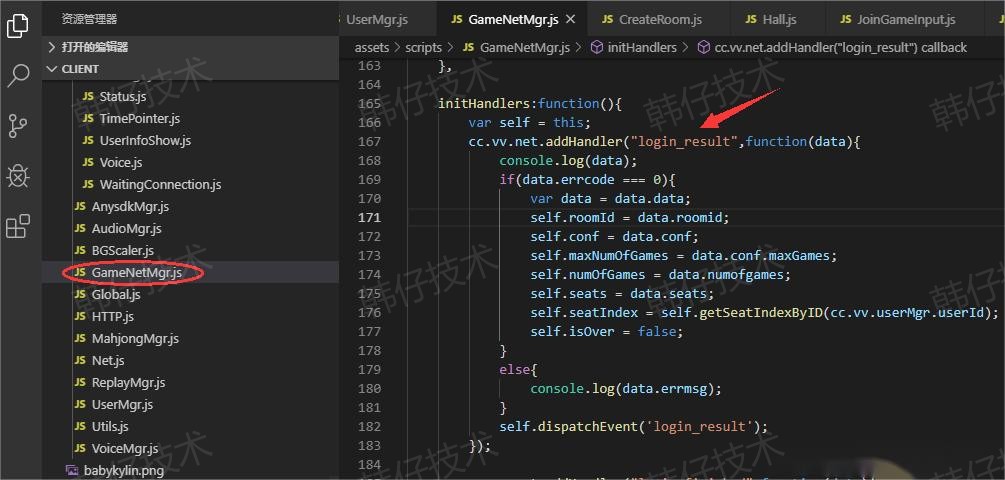
Task: Open MahjongMgr.js in the file tree
Action: (x=190, y=338)
